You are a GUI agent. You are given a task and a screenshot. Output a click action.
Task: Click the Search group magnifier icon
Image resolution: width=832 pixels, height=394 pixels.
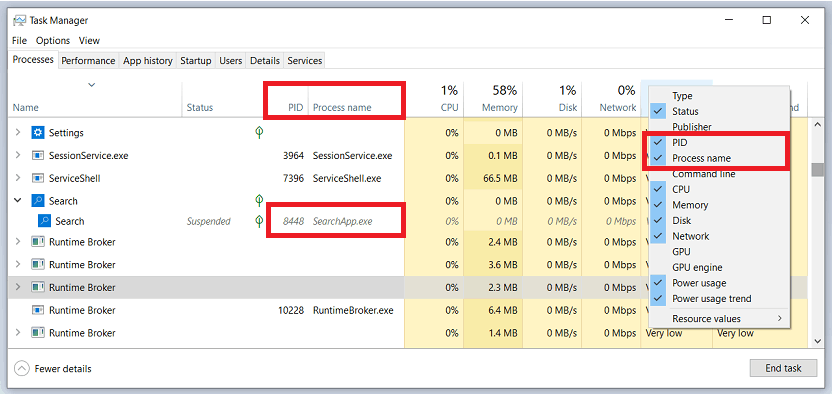38,201
